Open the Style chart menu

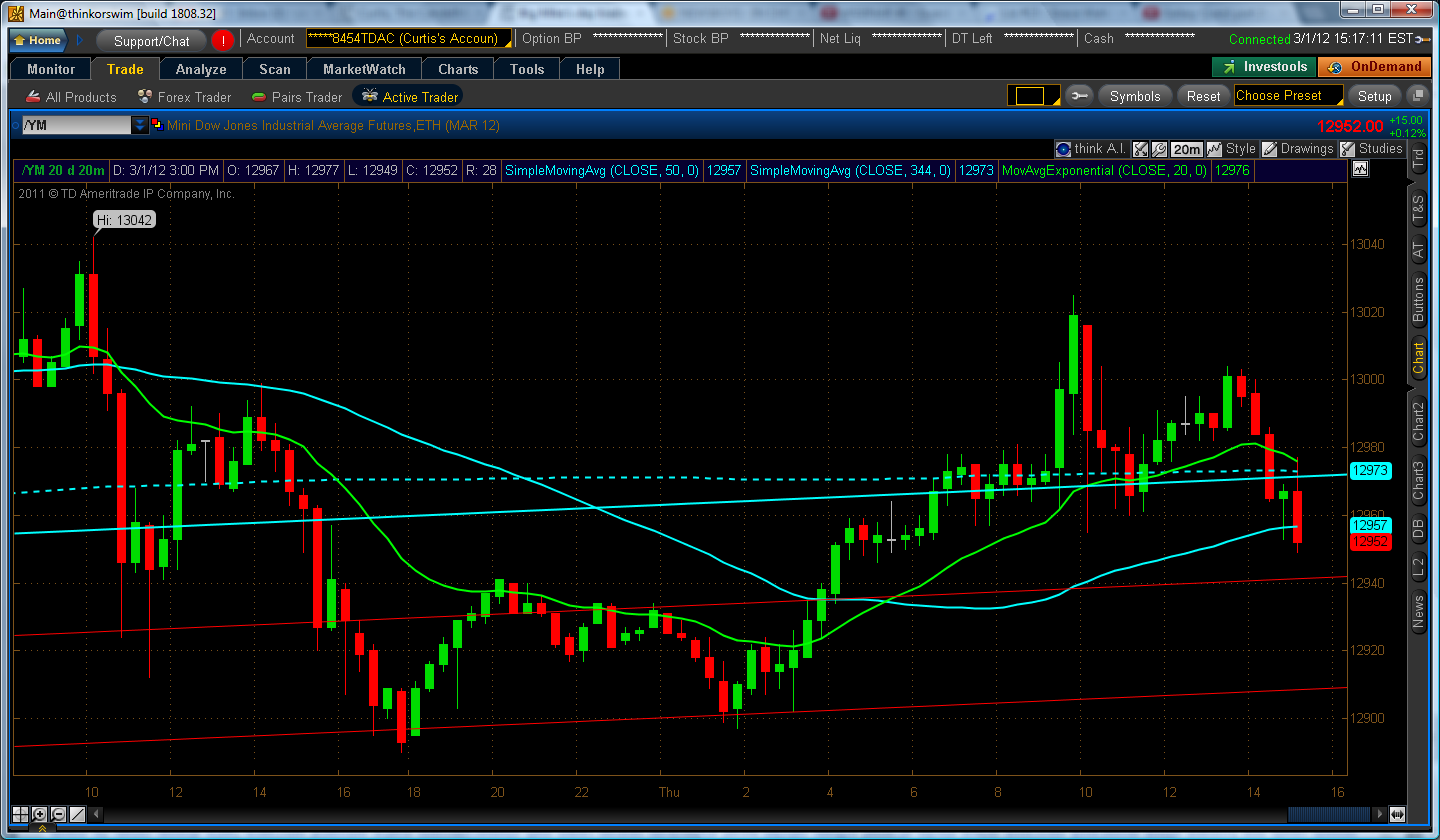pos(1231,148)
